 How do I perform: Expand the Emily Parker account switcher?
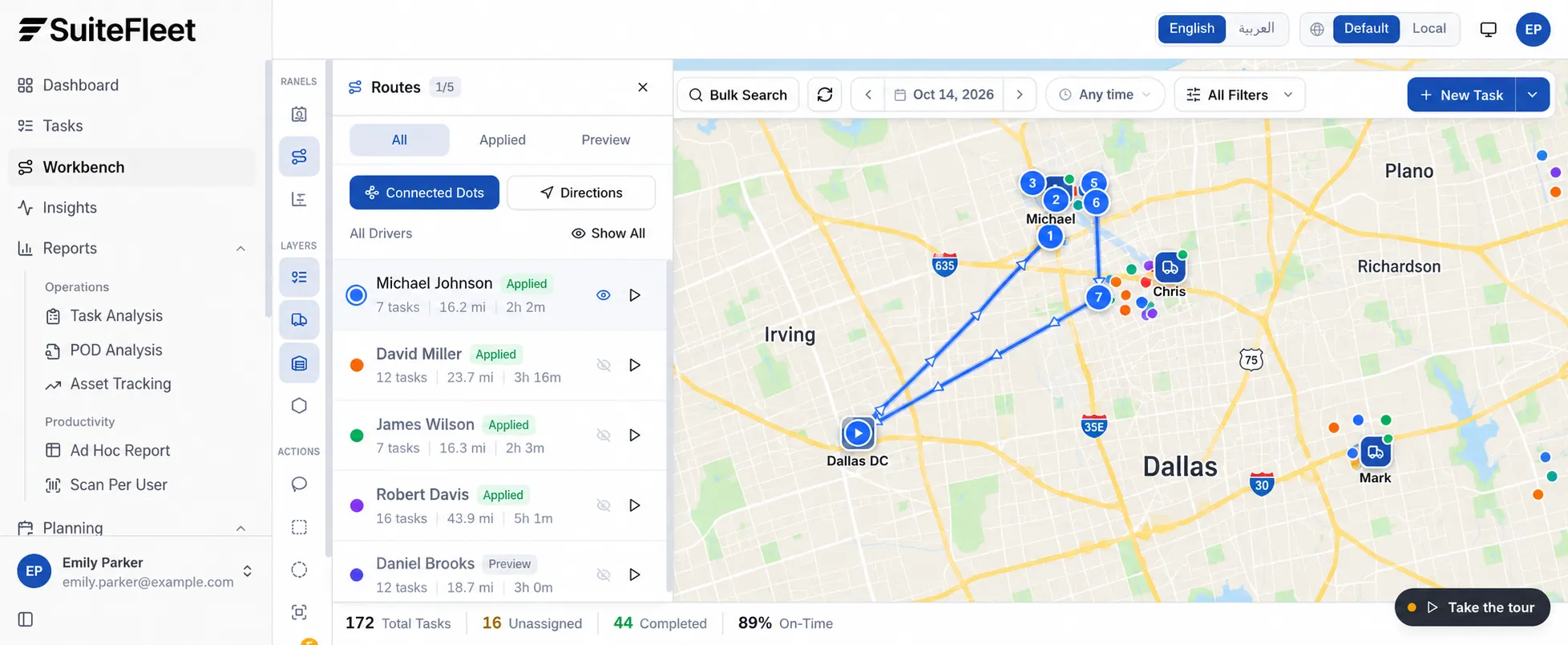click(248, 571)
